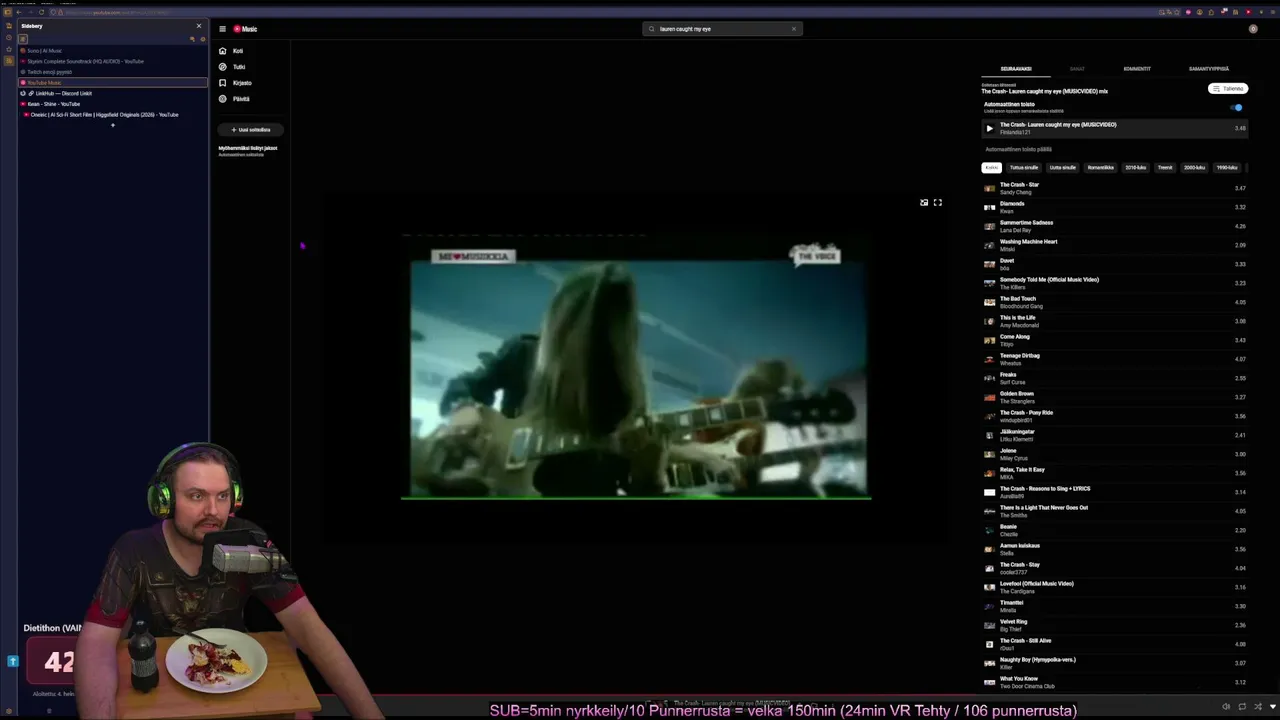Select the 2000-luku filter chip
Viewport: 1280px width, 720px height.
[1194, 168]
